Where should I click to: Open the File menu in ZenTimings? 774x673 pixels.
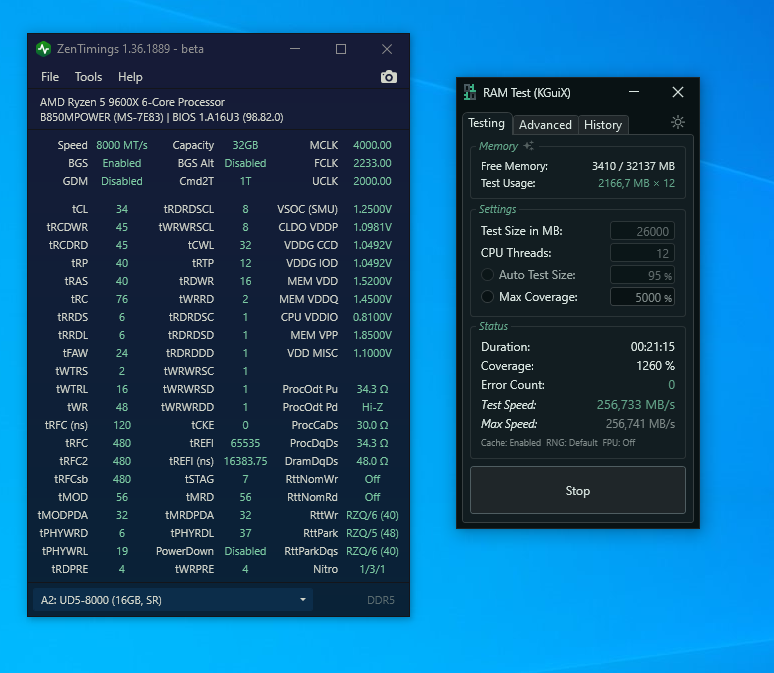50,77
